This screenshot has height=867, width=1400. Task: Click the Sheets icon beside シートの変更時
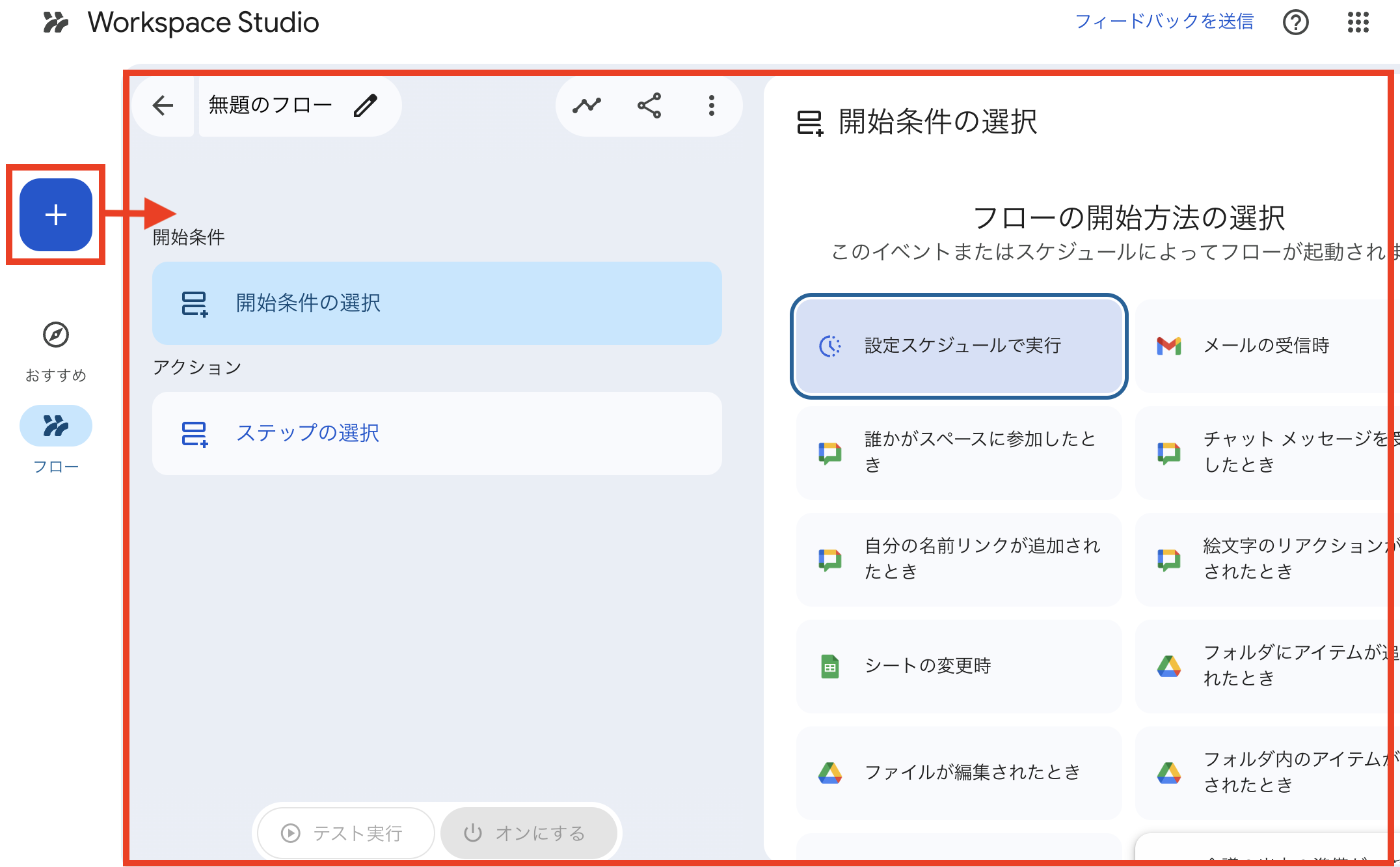(830, 666)
